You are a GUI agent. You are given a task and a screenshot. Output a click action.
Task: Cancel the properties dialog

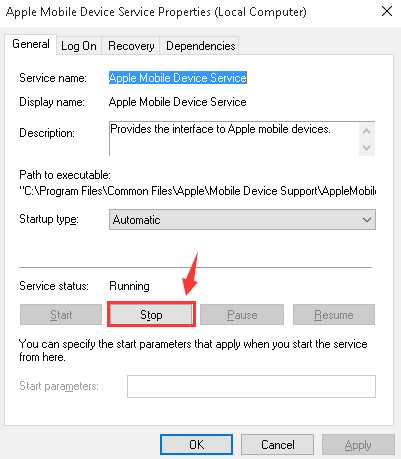[x=277, y=445]
